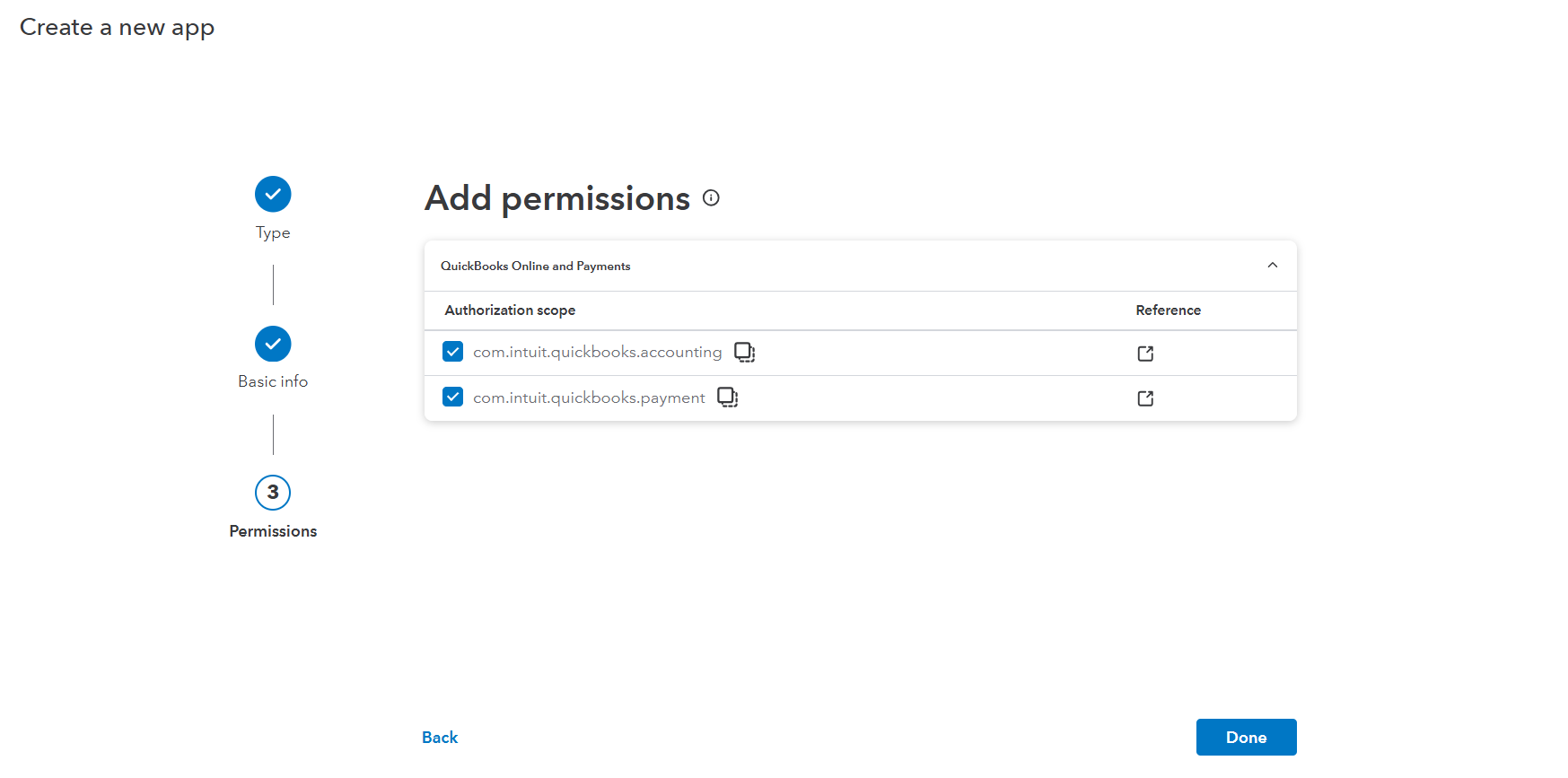Click the QuickBooks Online and Payments header
The width and height of the screenshot is (1568, 778).
point(535,267)
